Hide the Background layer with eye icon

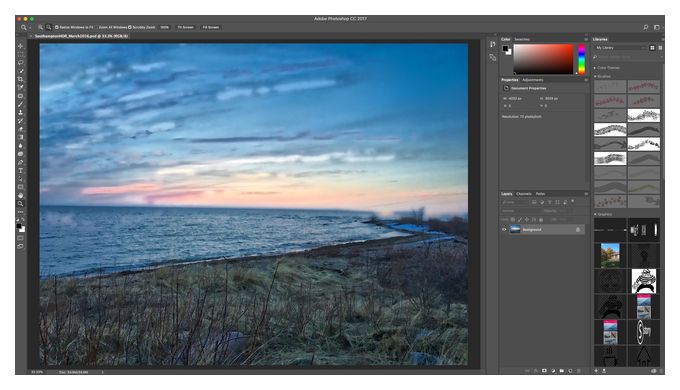click(x=504, y=229)
